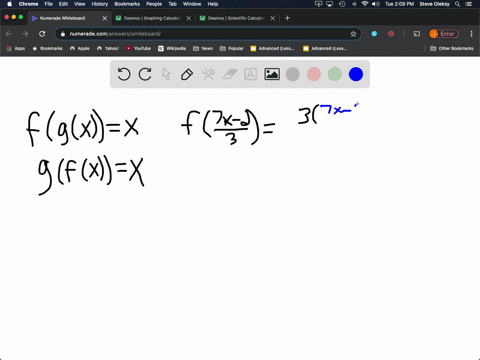Screen dimensions: 480x360
Task: Click the Bluetooth menu bar icon
Action: [354, 4]
